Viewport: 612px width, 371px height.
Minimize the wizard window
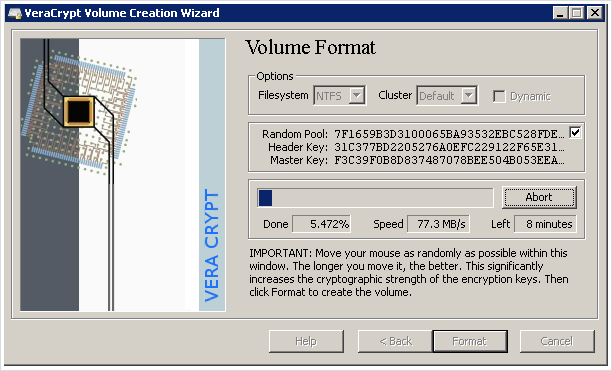pos(560,13)
